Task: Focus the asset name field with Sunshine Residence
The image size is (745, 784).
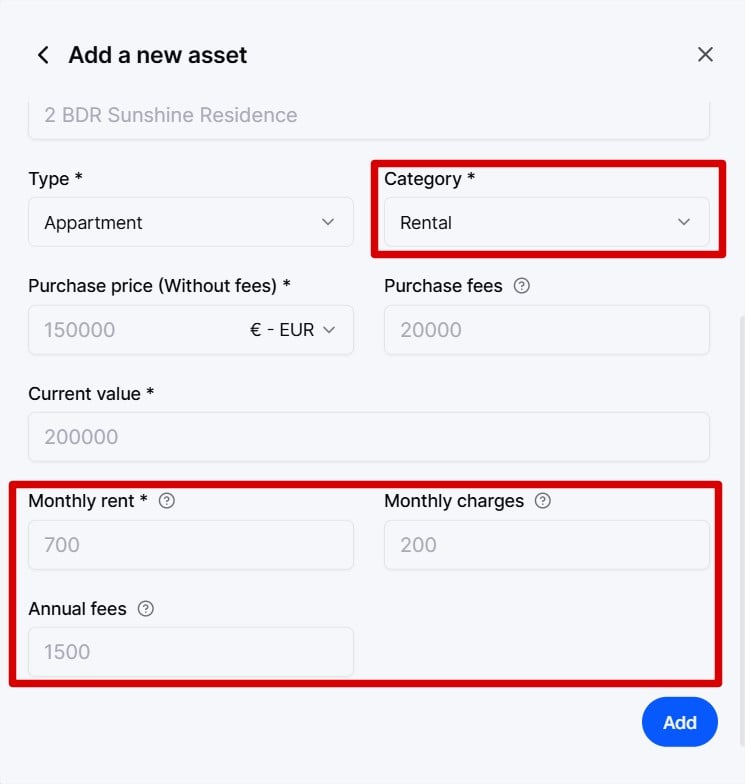Action: click(368, 115)
